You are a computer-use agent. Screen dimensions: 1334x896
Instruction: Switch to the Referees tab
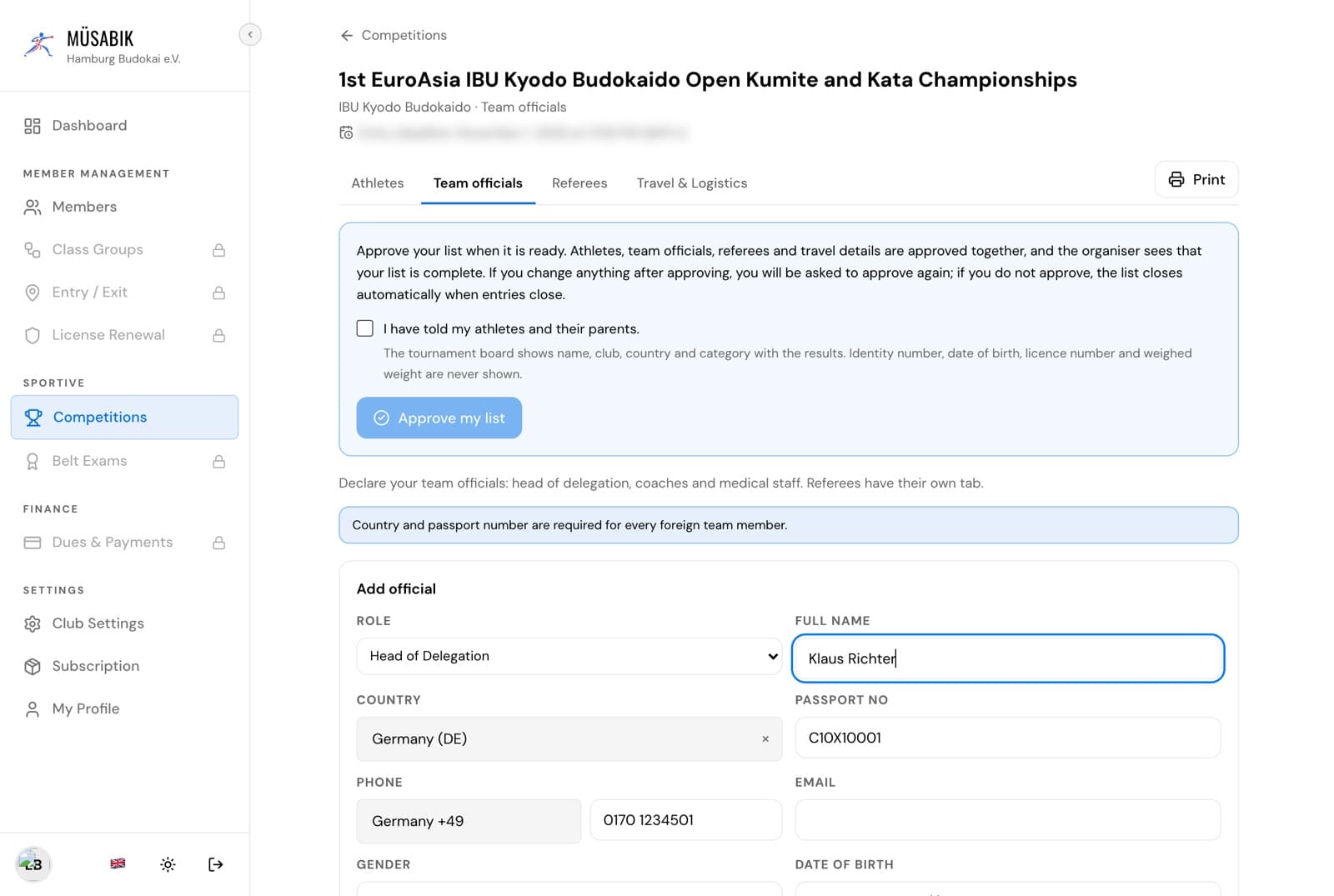[x=579, y=183]
